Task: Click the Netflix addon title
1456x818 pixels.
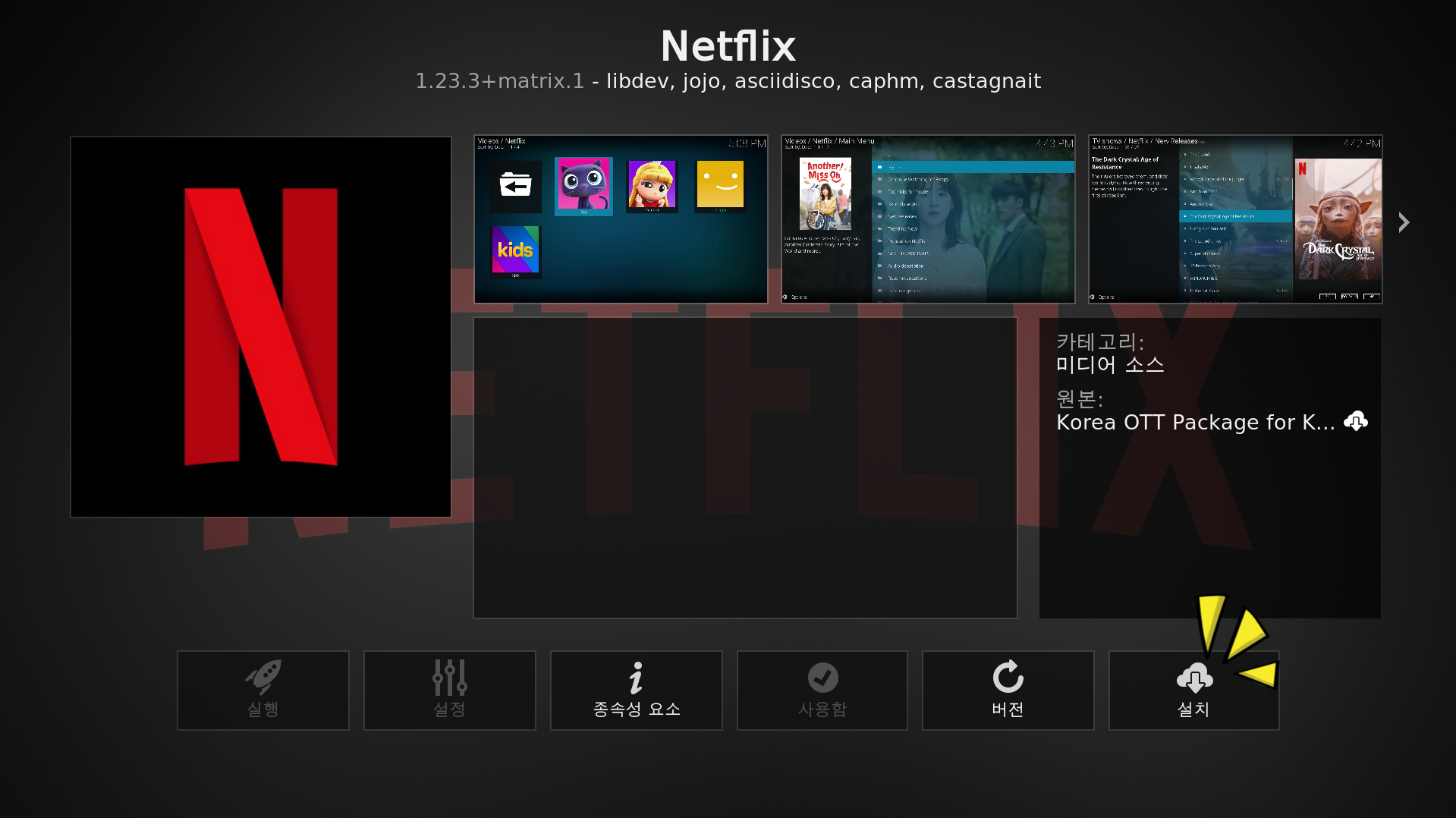Action: coord(728,46)
